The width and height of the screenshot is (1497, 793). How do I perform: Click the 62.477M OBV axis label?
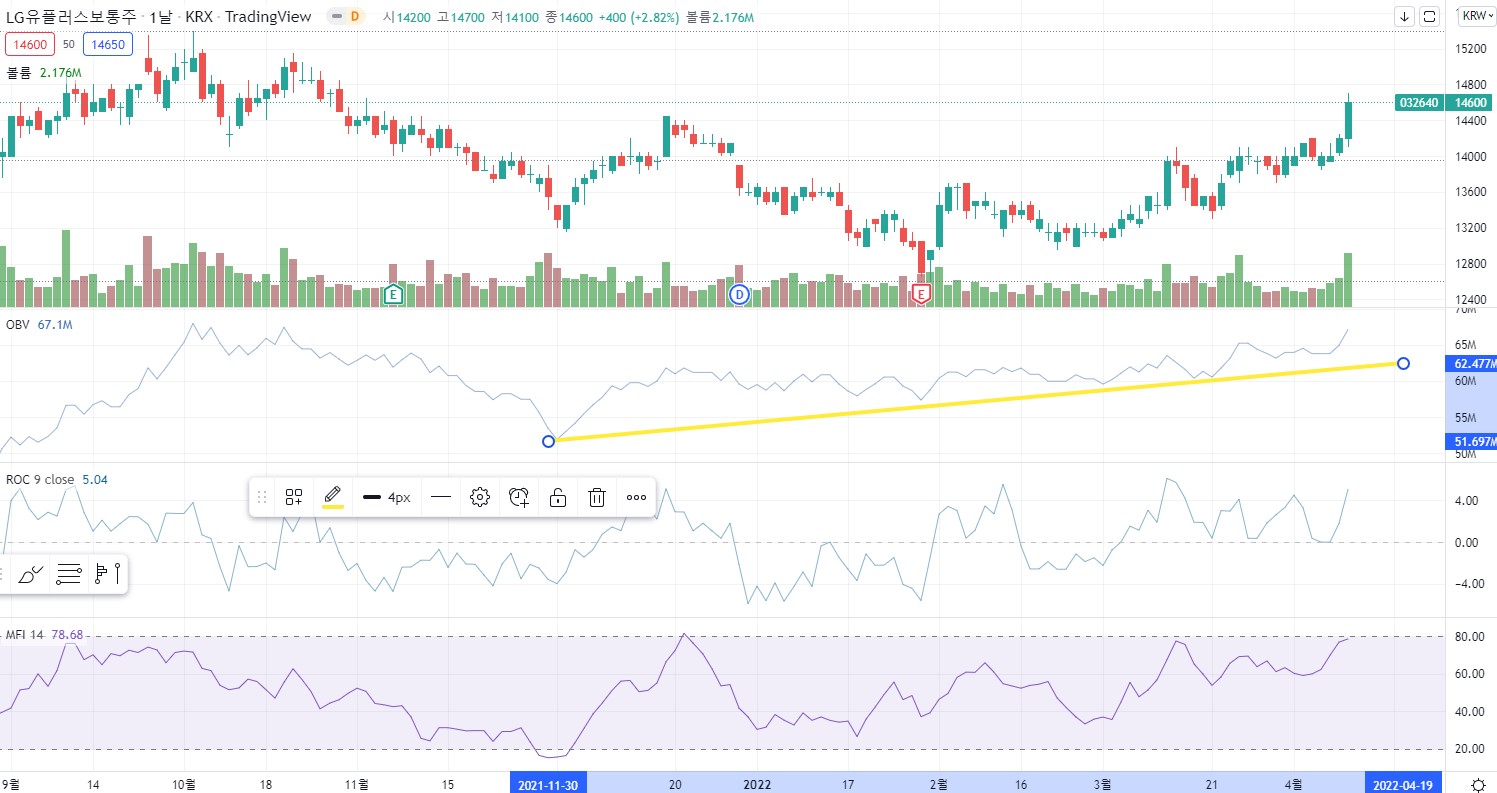point(1473,364)
